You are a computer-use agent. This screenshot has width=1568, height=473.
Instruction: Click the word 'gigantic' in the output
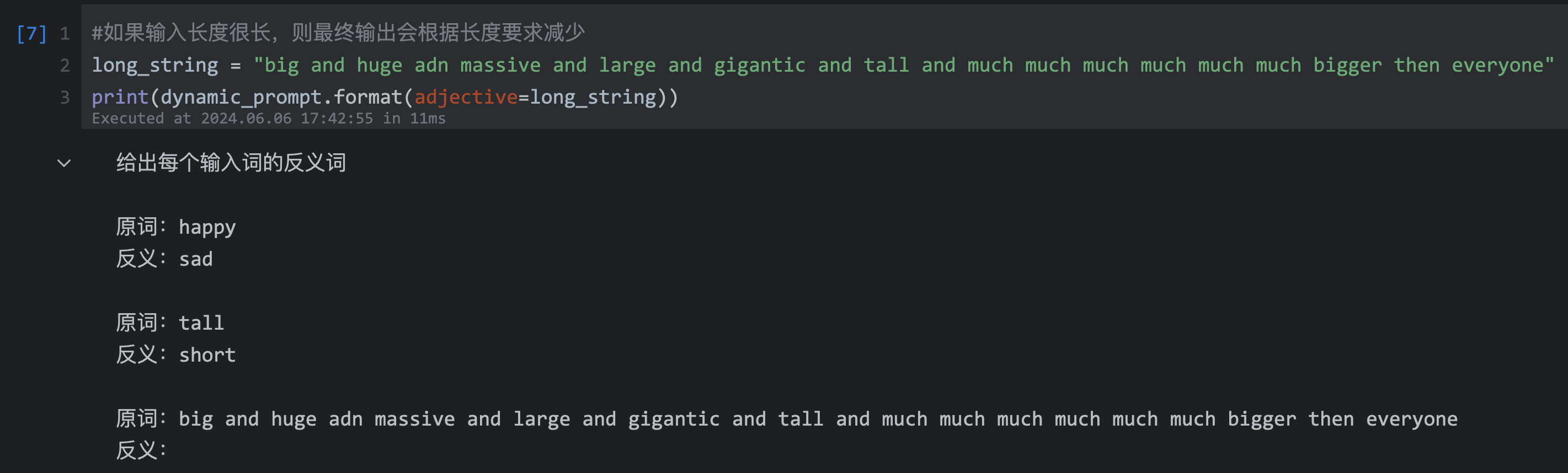pyautogui.click(x=673, y=420)
